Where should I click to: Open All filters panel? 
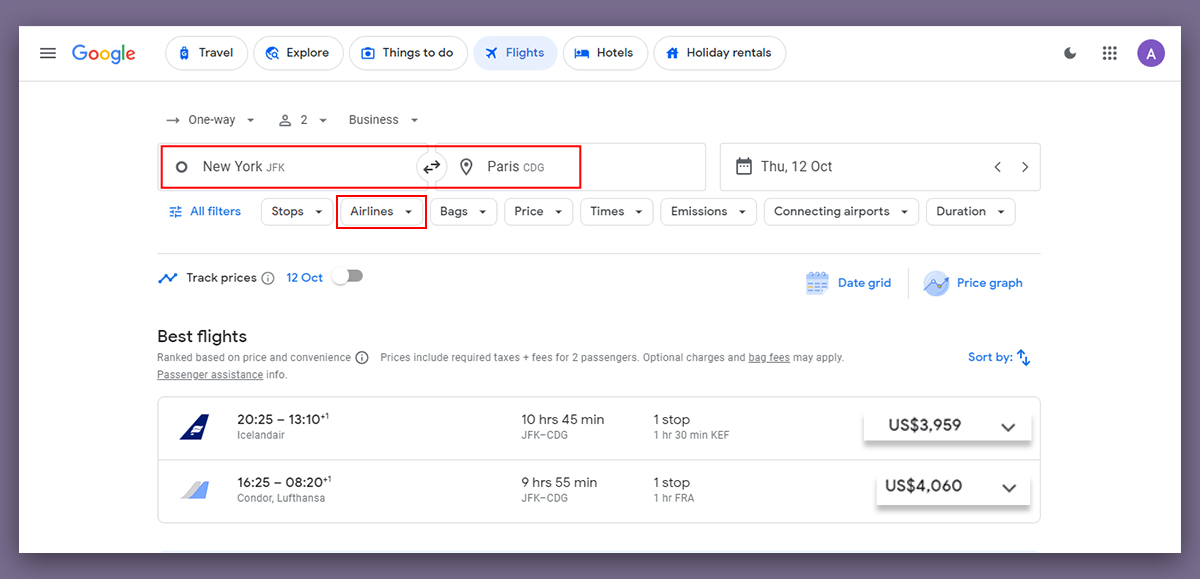pyautogui.click(x=205, y=212)
